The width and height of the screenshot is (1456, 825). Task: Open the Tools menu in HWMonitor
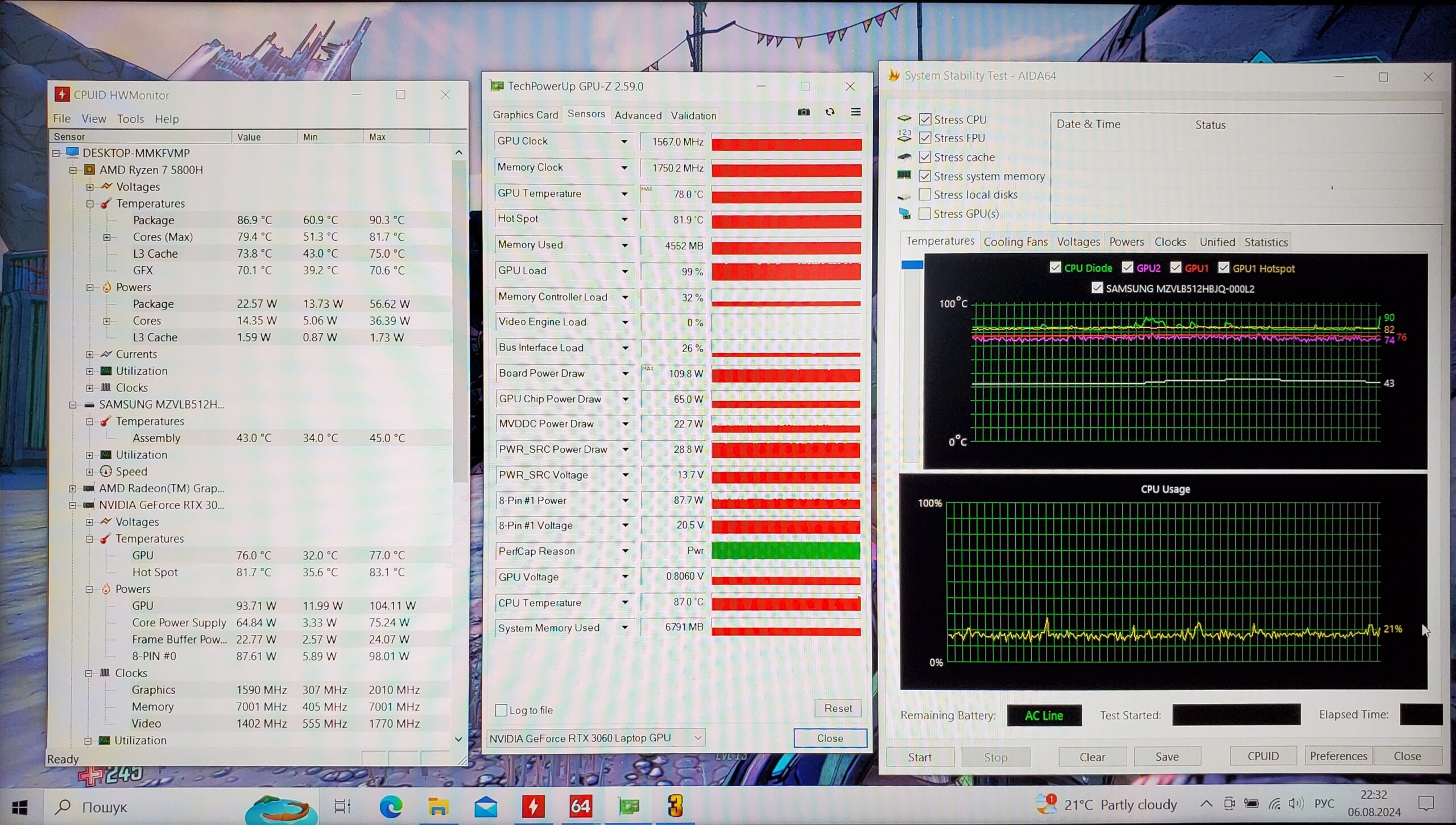pos(130,119)
